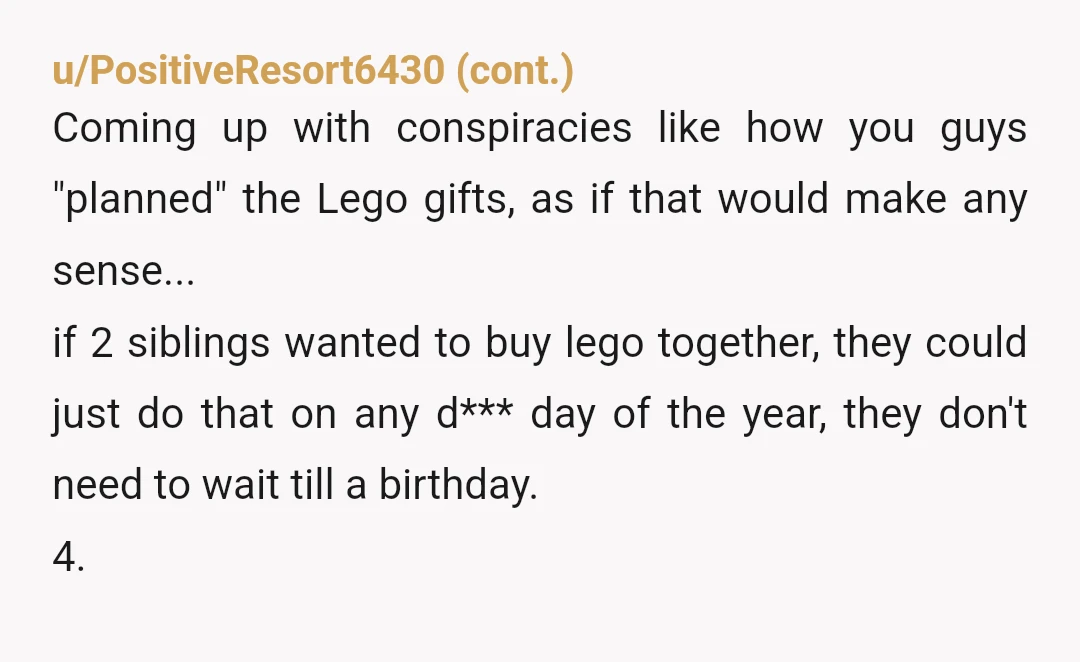Select the word "Coming" at paragraph start

(x=125, y=129)
